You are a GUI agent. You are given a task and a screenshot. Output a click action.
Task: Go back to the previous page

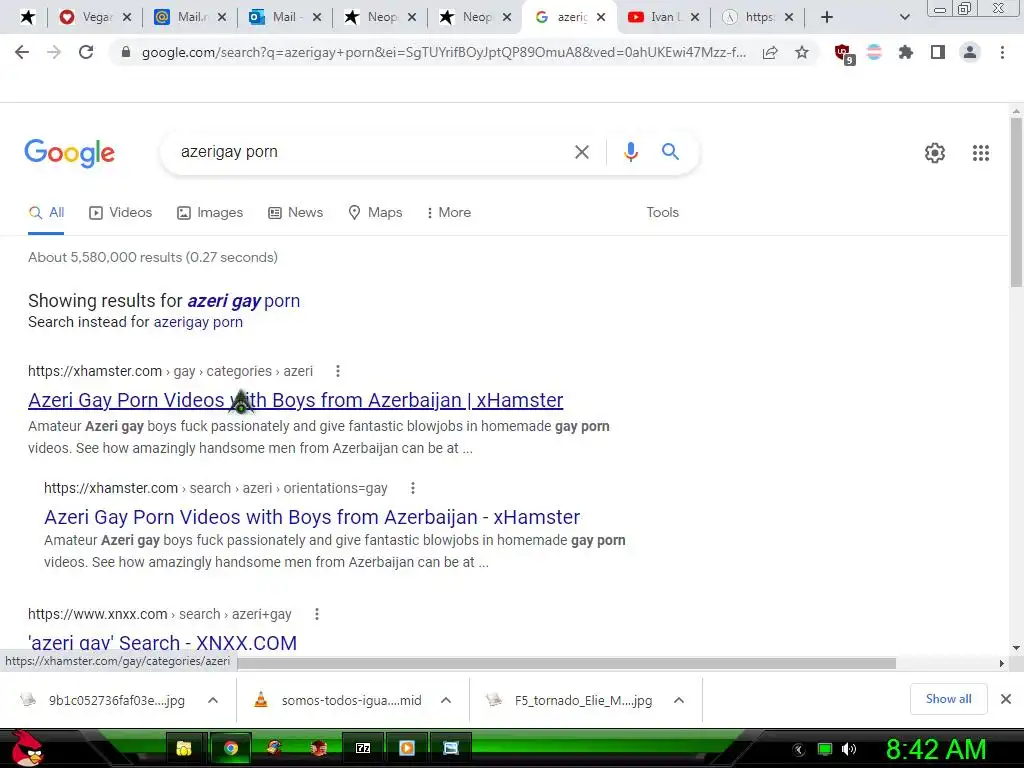pos(22,52)
